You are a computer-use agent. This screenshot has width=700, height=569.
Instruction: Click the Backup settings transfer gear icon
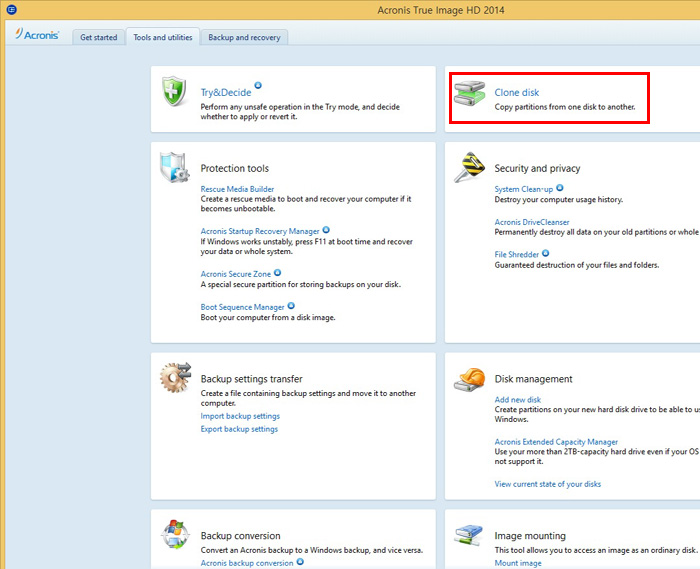[175, 378]
